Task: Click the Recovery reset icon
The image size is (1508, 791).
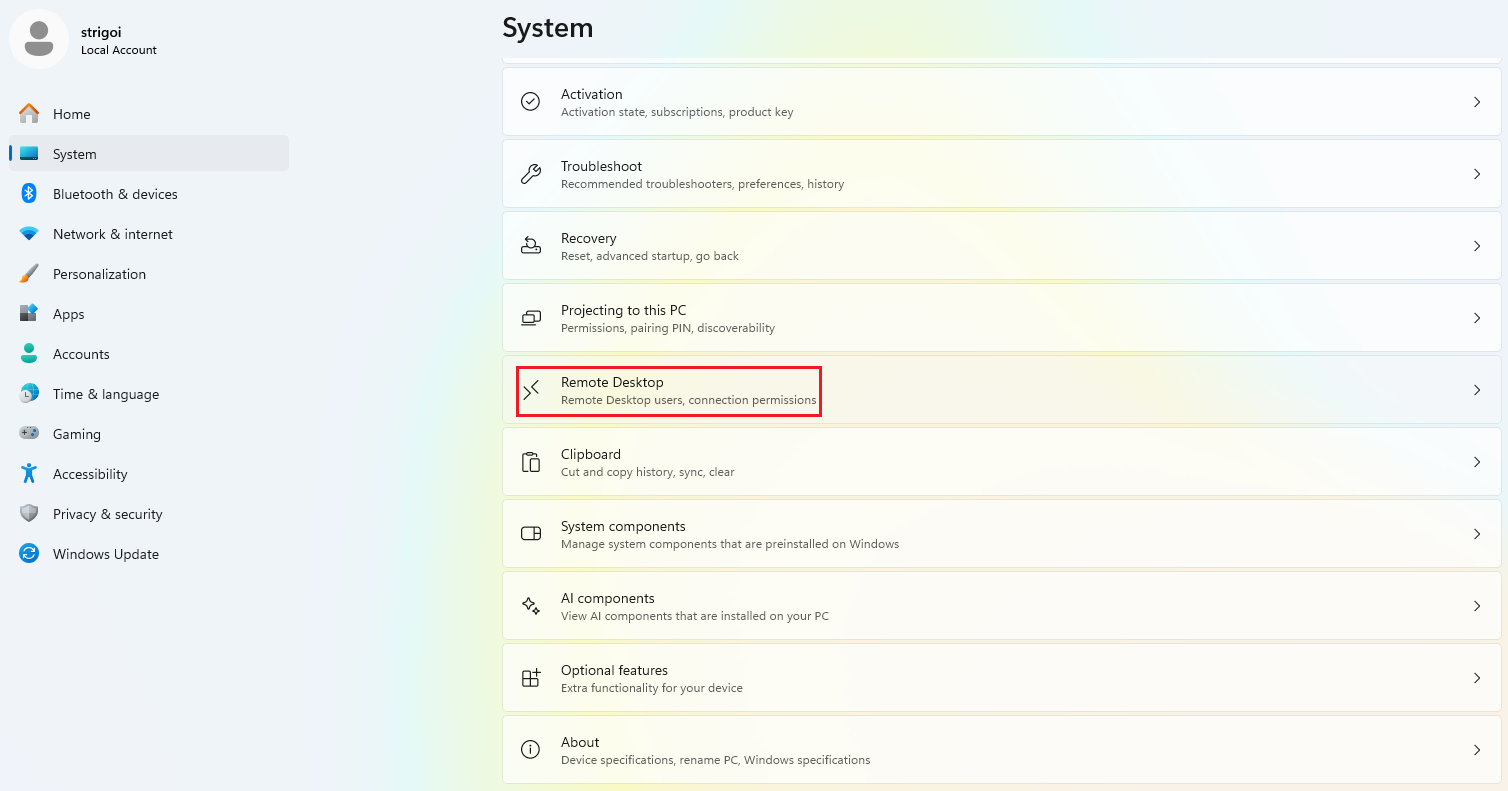Action: tap(530, 245)
